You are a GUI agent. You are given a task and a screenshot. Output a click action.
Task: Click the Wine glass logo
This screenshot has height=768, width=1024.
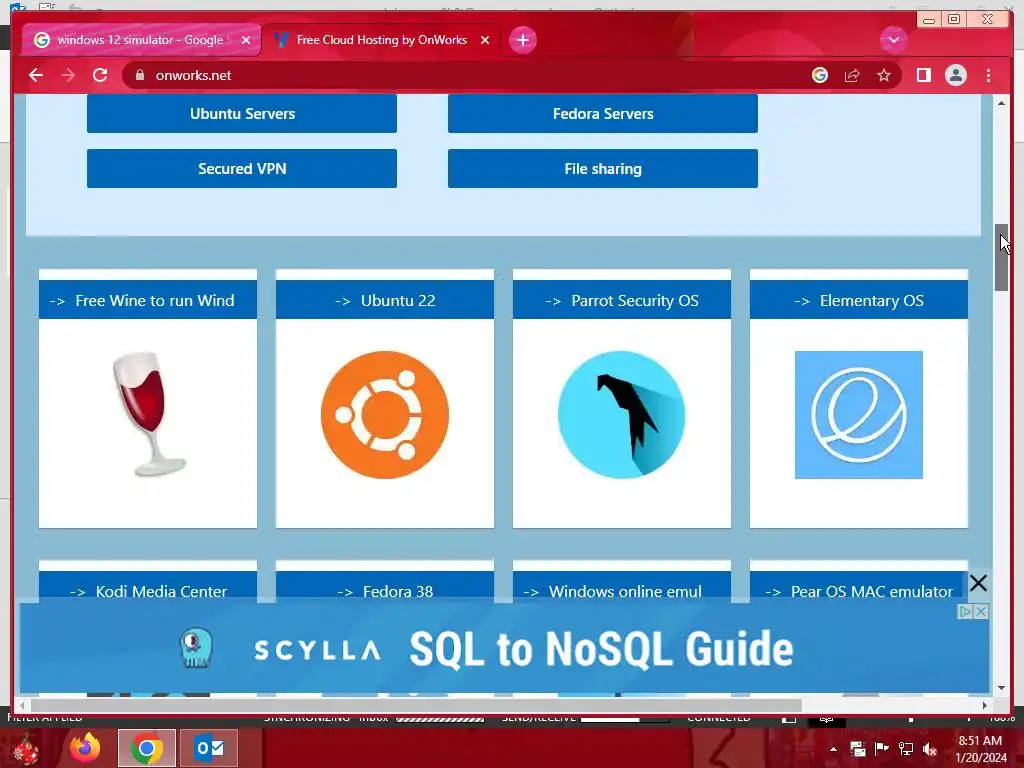[149, 413]
